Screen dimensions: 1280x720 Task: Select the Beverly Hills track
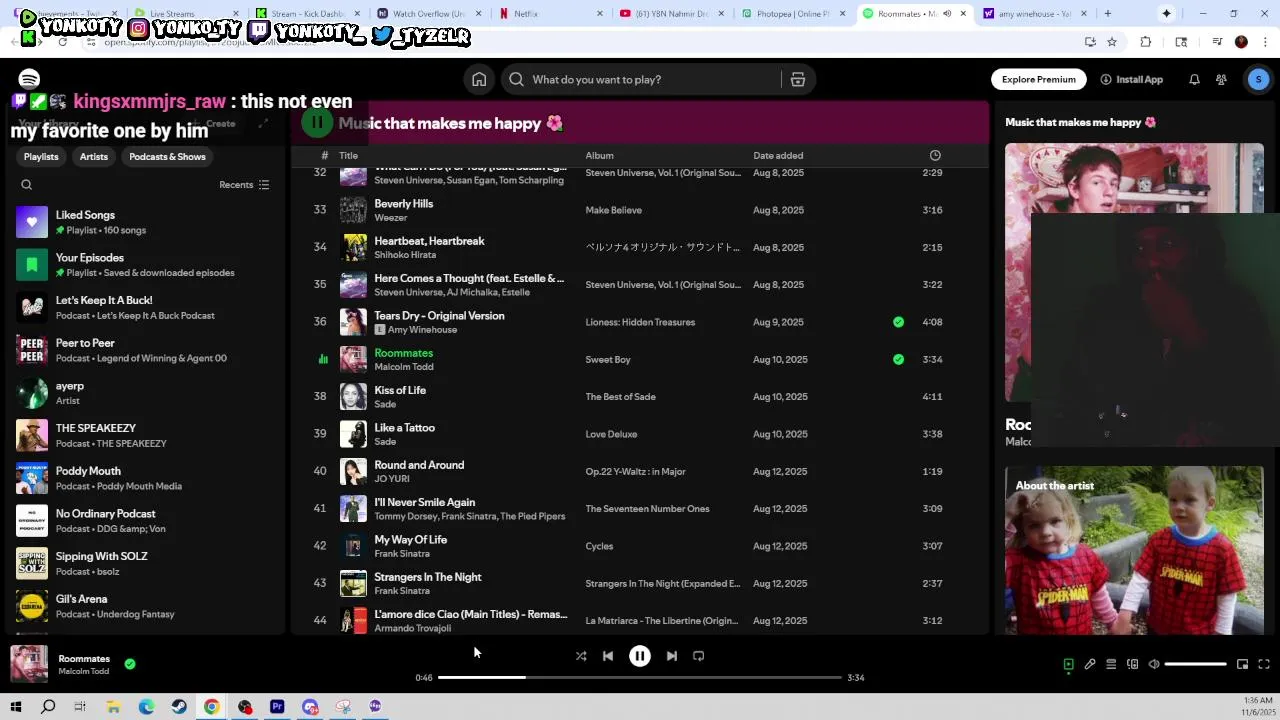pyautogui.click(x=640, y=210)
